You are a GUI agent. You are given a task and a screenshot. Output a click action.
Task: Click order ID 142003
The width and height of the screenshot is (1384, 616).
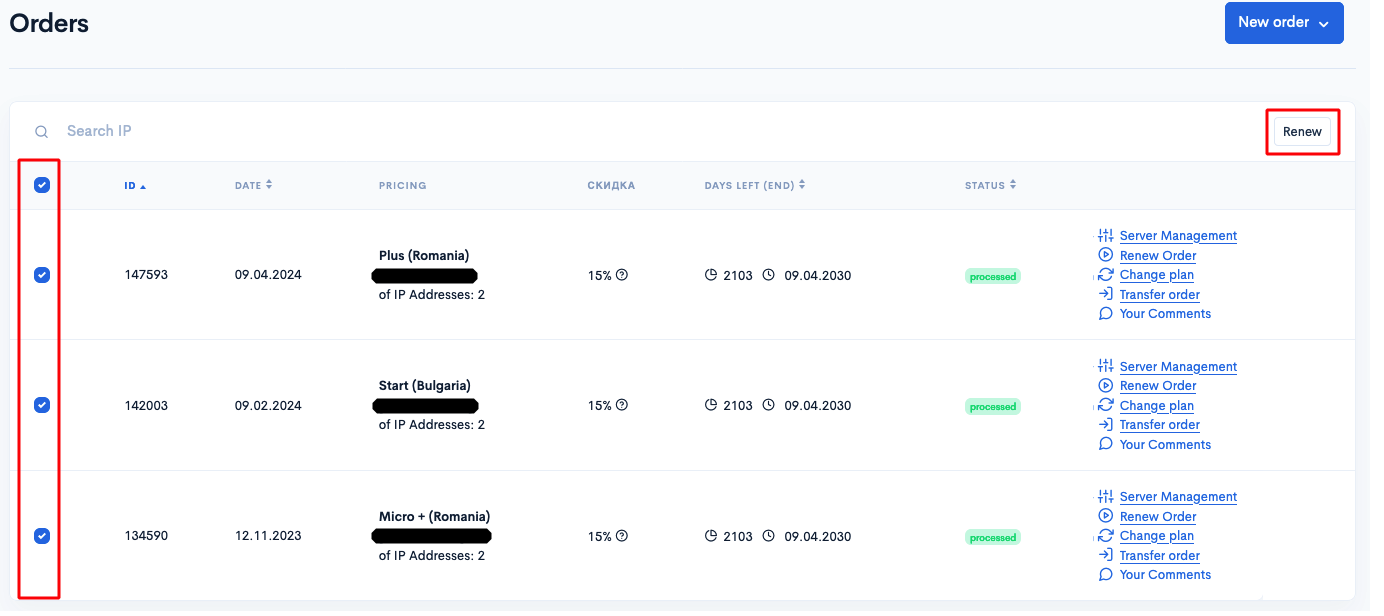[x=146, y=405]
